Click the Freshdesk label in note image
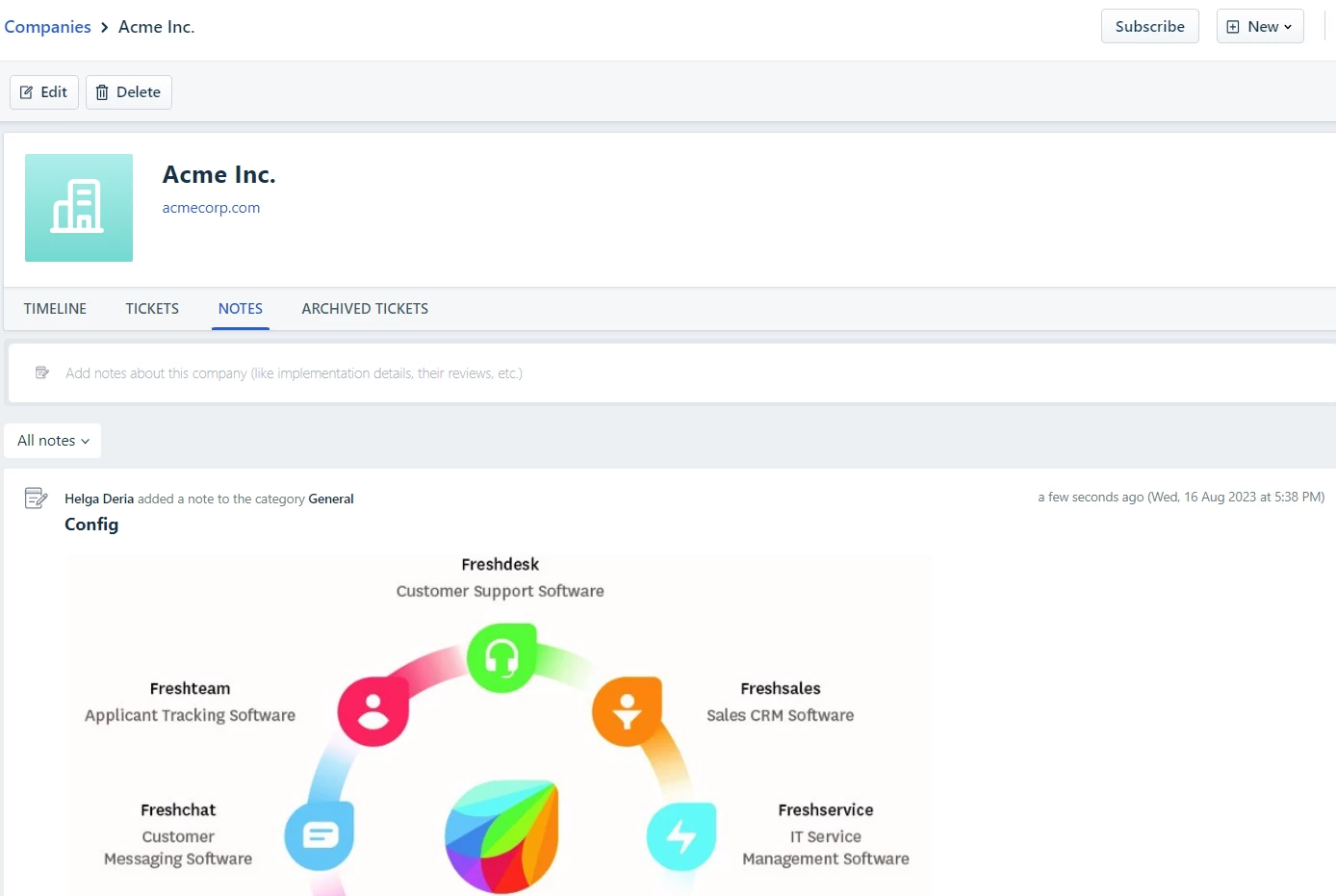Screen dimensions: 1336x896 [500, 565]
